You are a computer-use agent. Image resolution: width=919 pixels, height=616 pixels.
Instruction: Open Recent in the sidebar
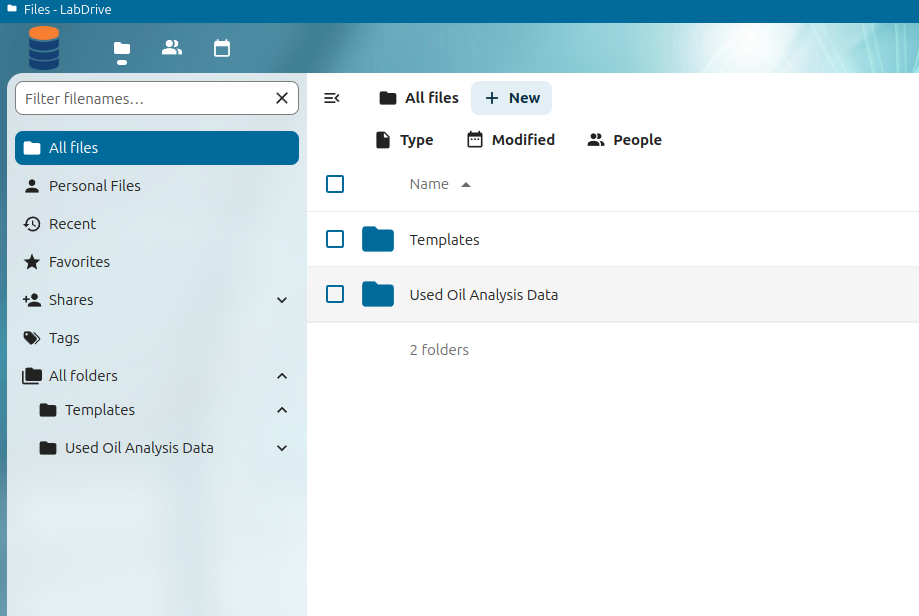[157, 224]
